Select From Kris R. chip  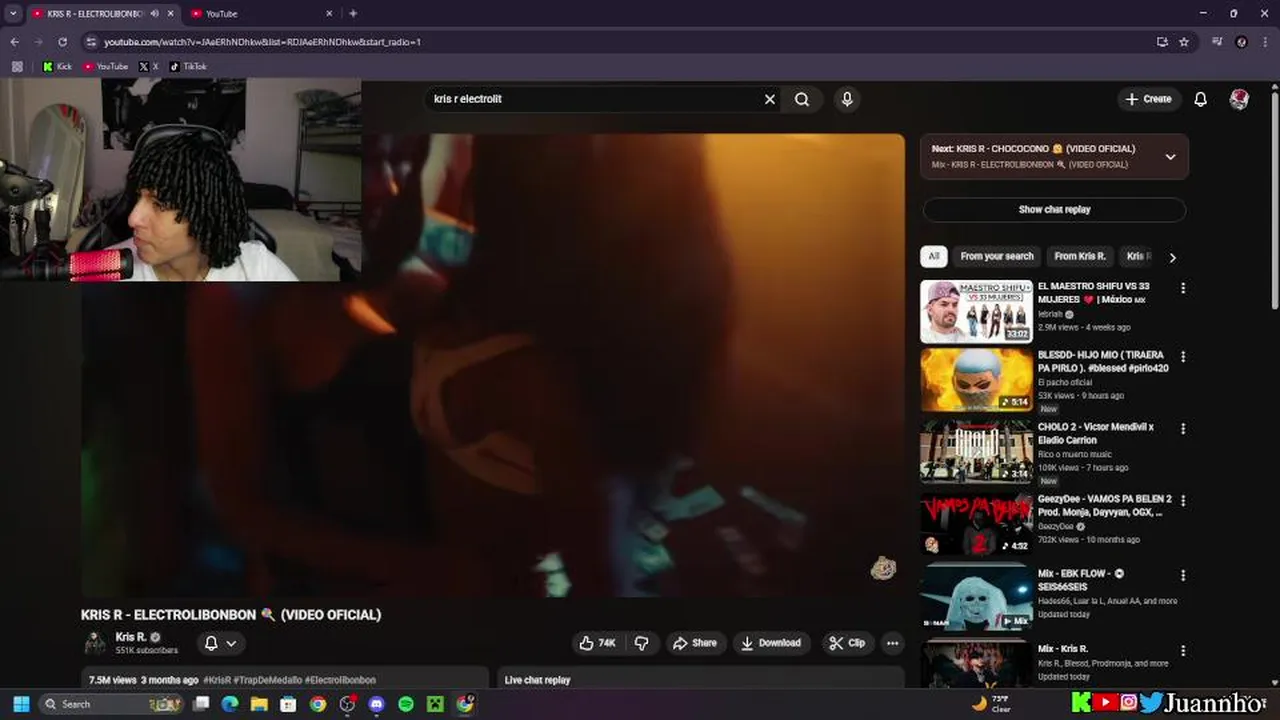1080,256
